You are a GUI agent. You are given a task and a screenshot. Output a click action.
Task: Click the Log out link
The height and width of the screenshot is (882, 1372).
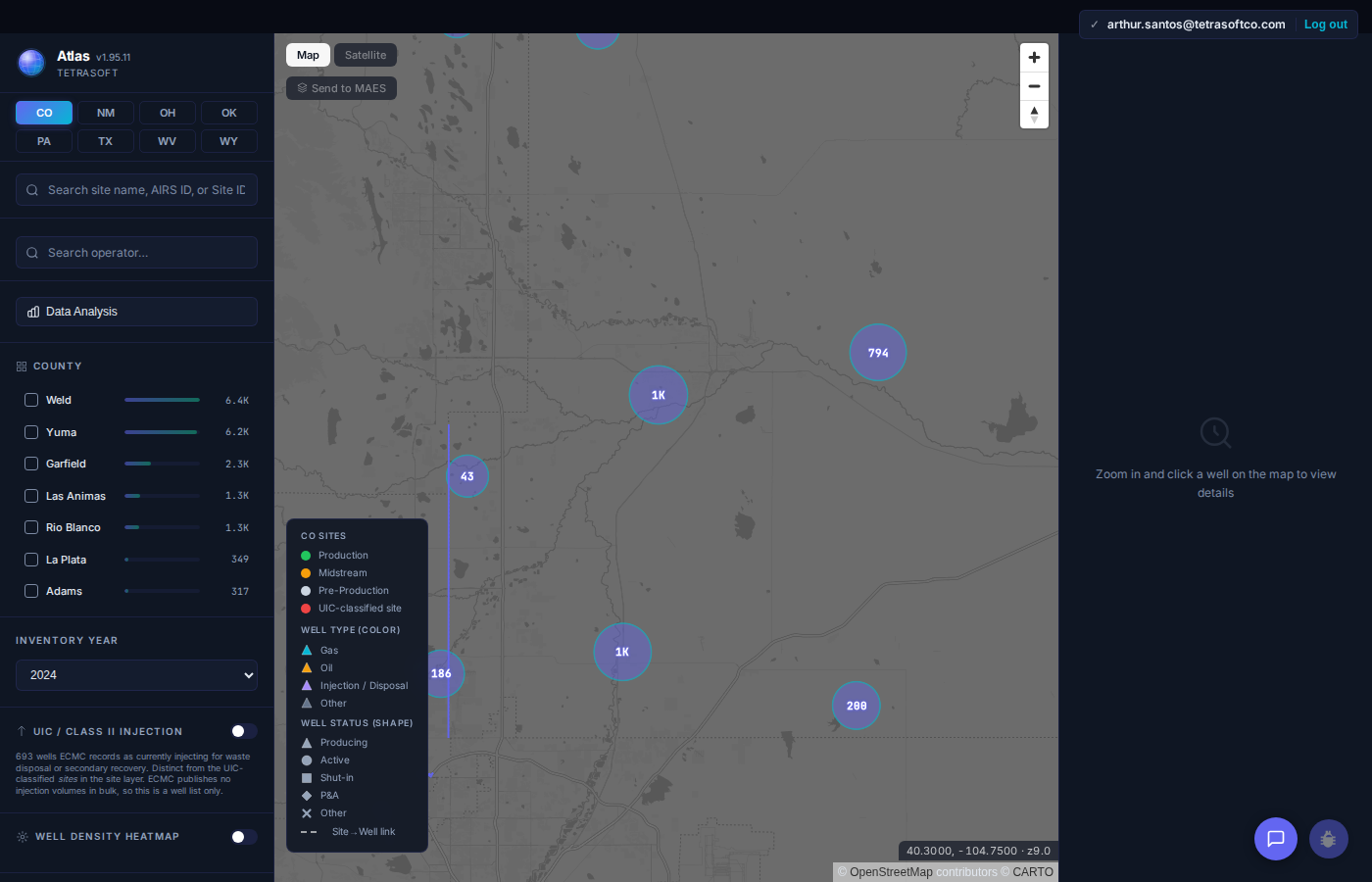[x=1325, y=24]
